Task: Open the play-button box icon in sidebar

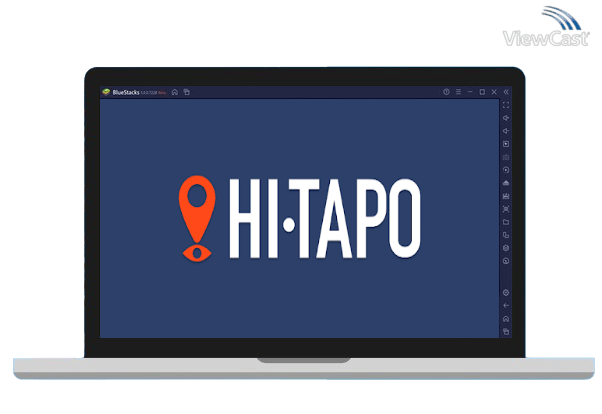Action: [x=506, y=144]
